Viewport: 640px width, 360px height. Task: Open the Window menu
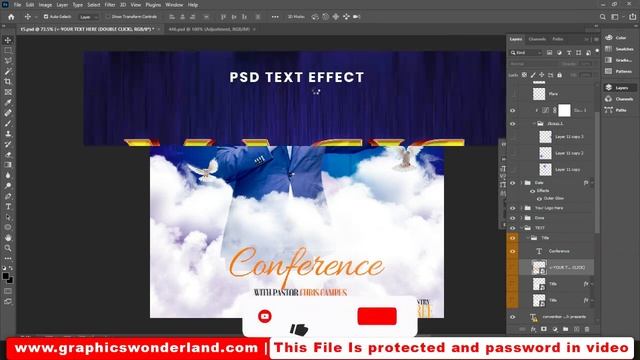click(x=174, y=5)
